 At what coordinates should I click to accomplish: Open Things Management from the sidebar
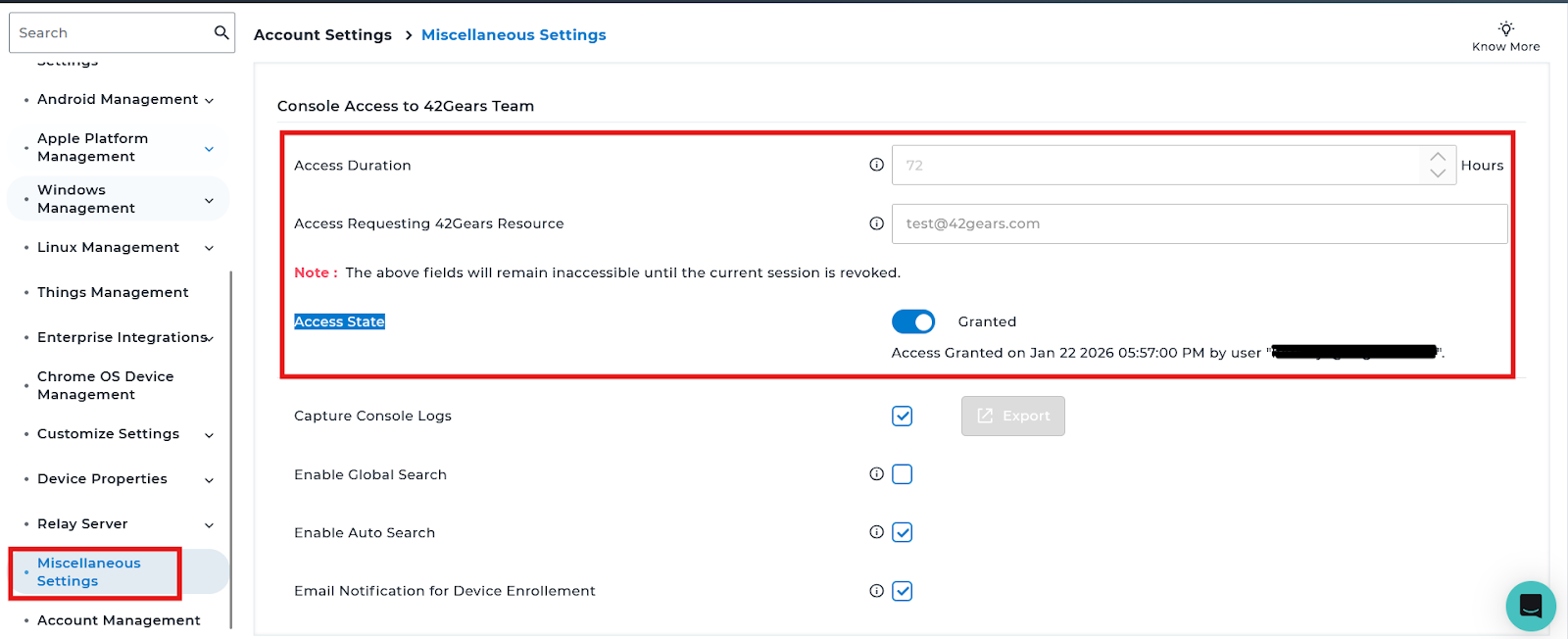113,292
